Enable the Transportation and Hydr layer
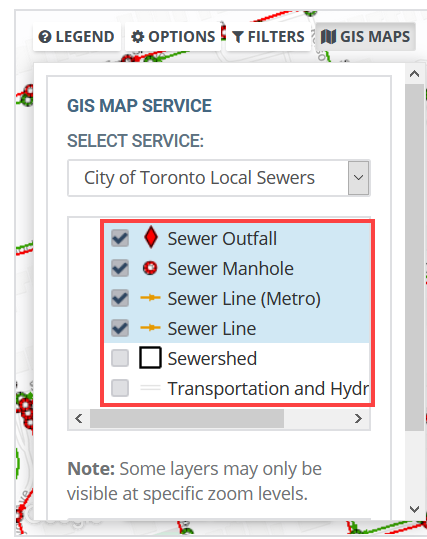 coord(120,388)
